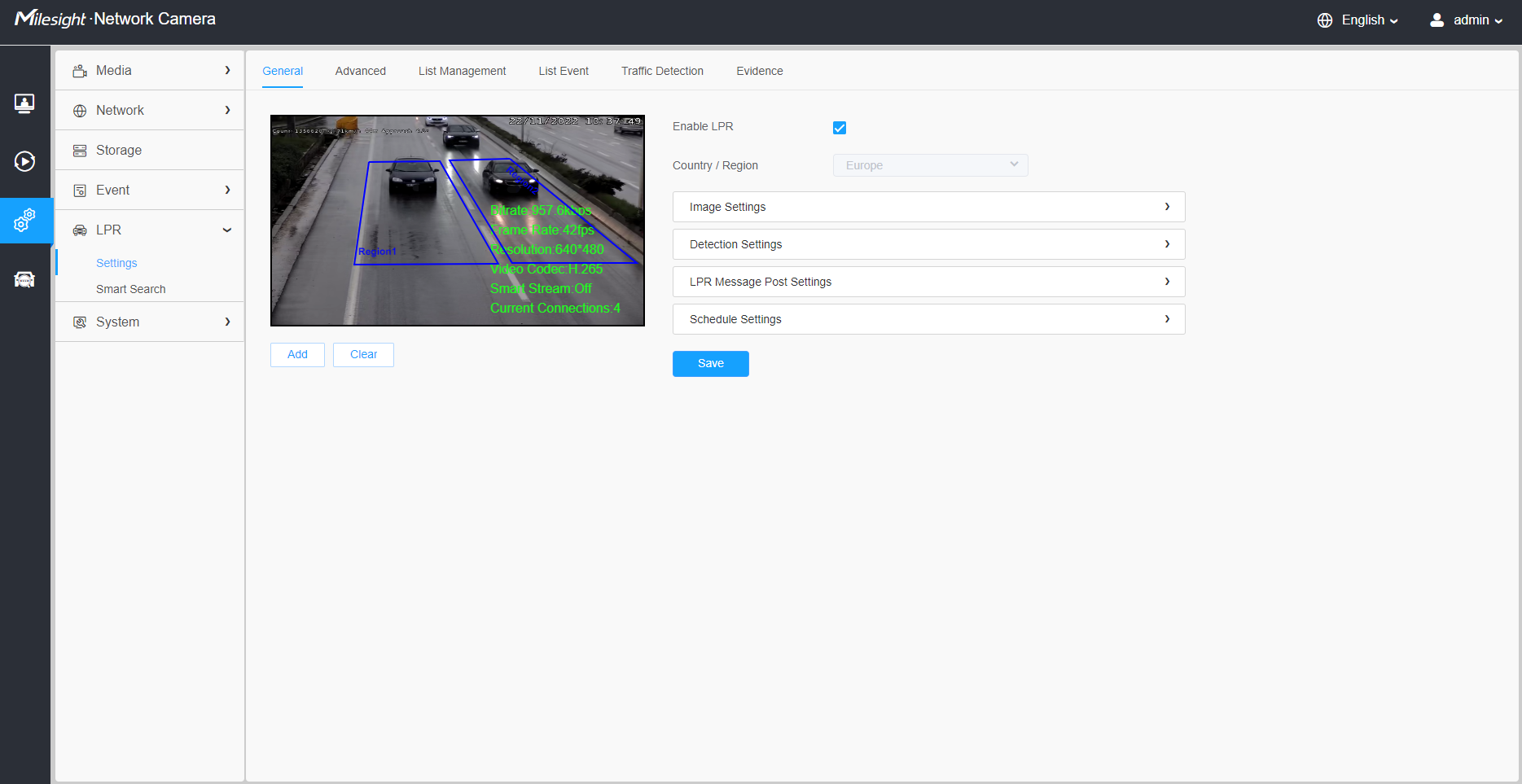
Task: Open the Storage menu item
Action: click(x=150, y=151)
